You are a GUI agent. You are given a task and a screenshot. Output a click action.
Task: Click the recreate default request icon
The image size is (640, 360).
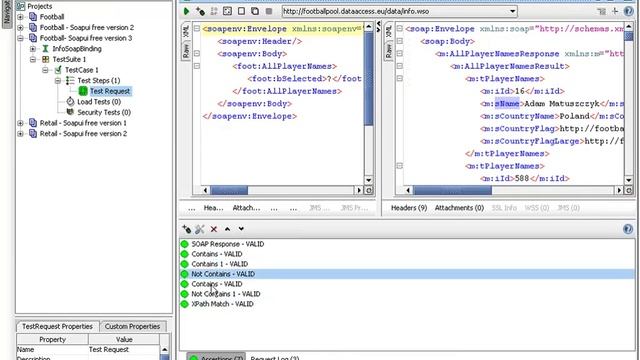[227, 11]
